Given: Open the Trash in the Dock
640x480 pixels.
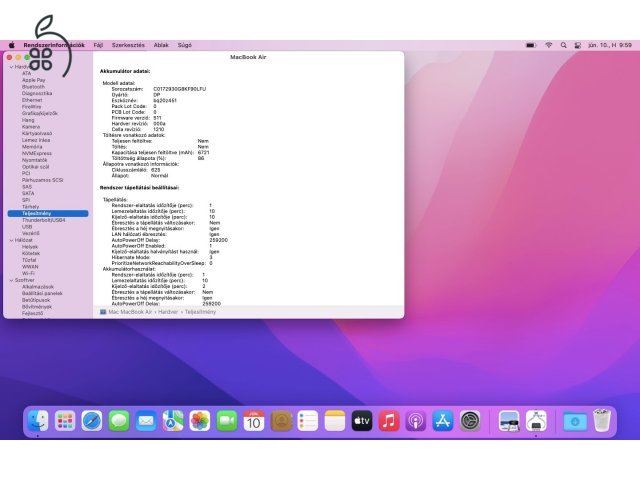Looking at the screenshot, I should pos(602,421).
